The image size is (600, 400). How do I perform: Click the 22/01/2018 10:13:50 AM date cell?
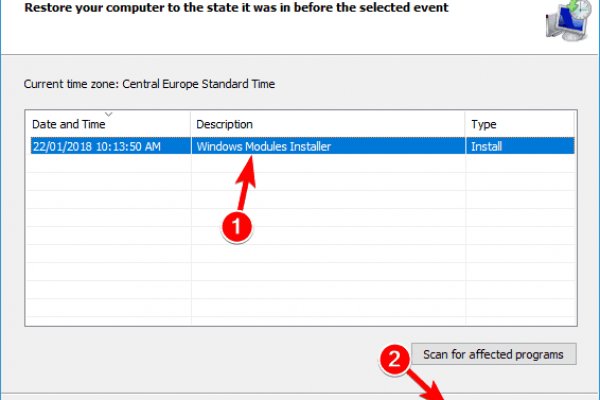pos(97,146)
